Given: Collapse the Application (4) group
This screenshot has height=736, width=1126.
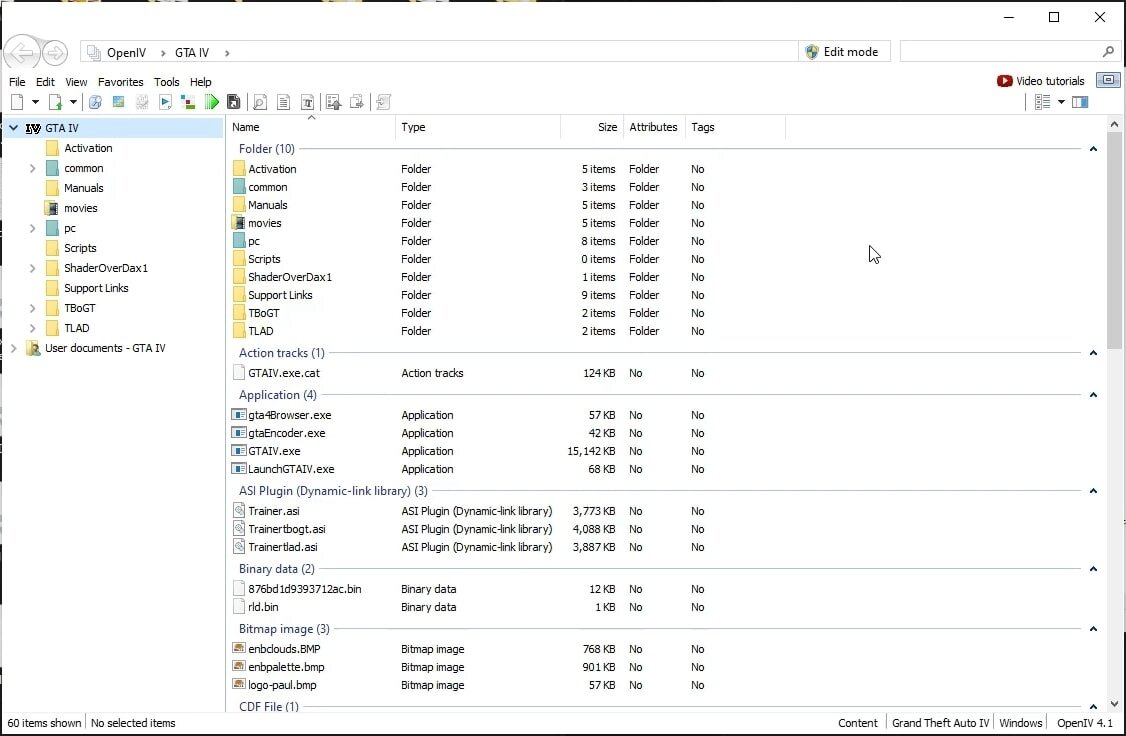Looking at the screenshot, I should point(1093,395).
